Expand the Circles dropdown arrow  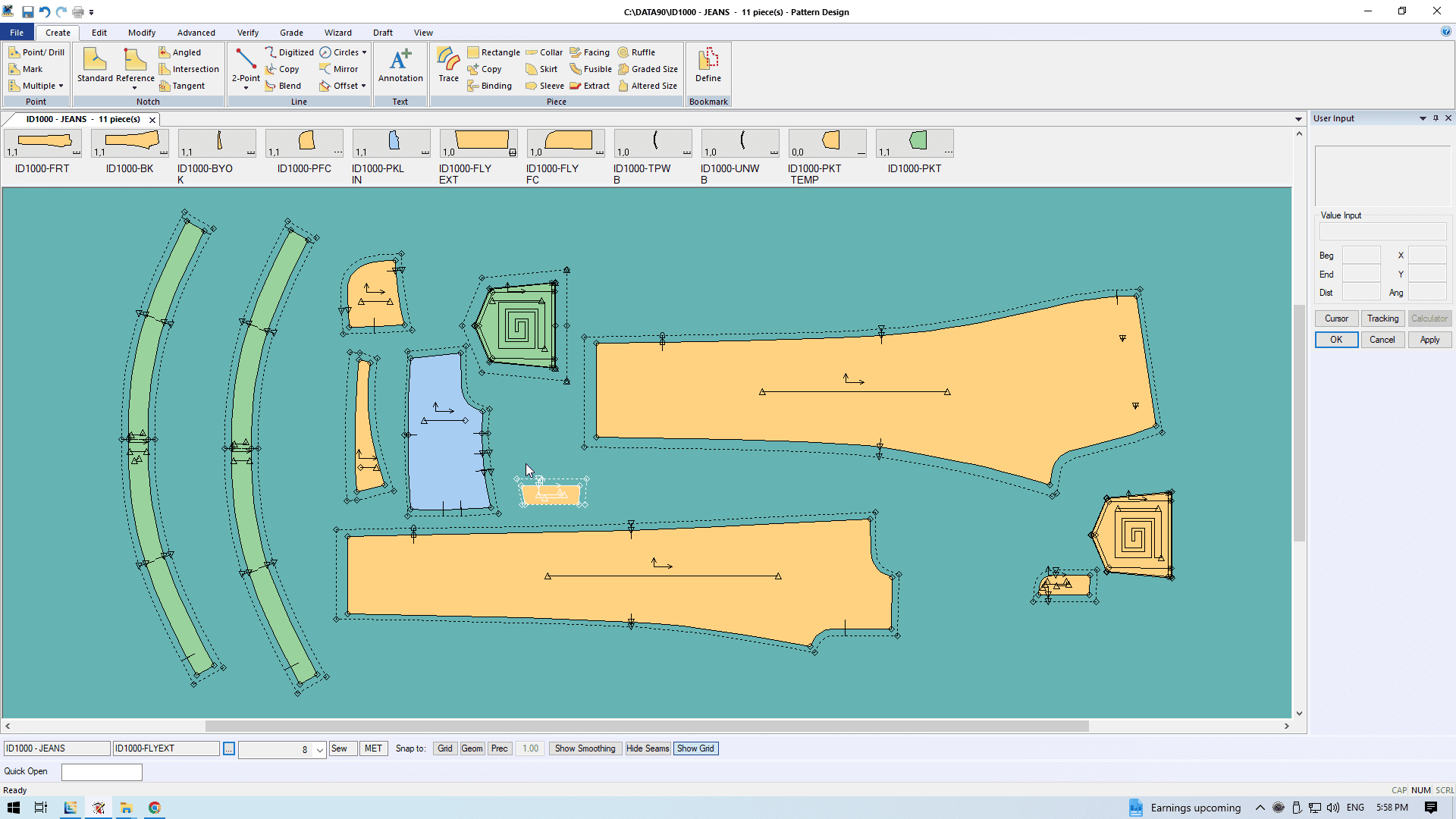click(x=364, y=52)
